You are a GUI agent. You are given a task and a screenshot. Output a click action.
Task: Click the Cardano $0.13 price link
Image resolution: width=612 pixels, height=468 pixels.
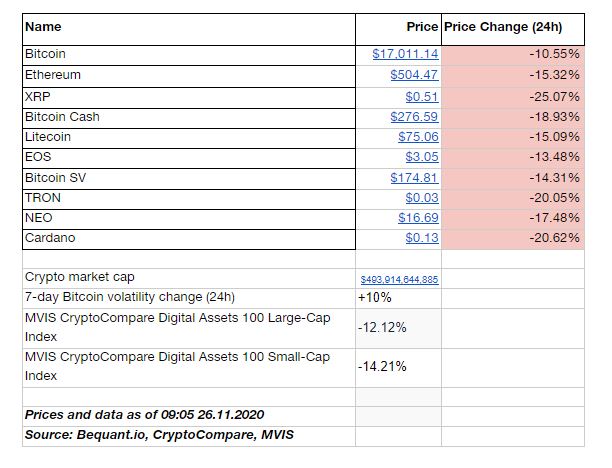[x=422, y=238]
